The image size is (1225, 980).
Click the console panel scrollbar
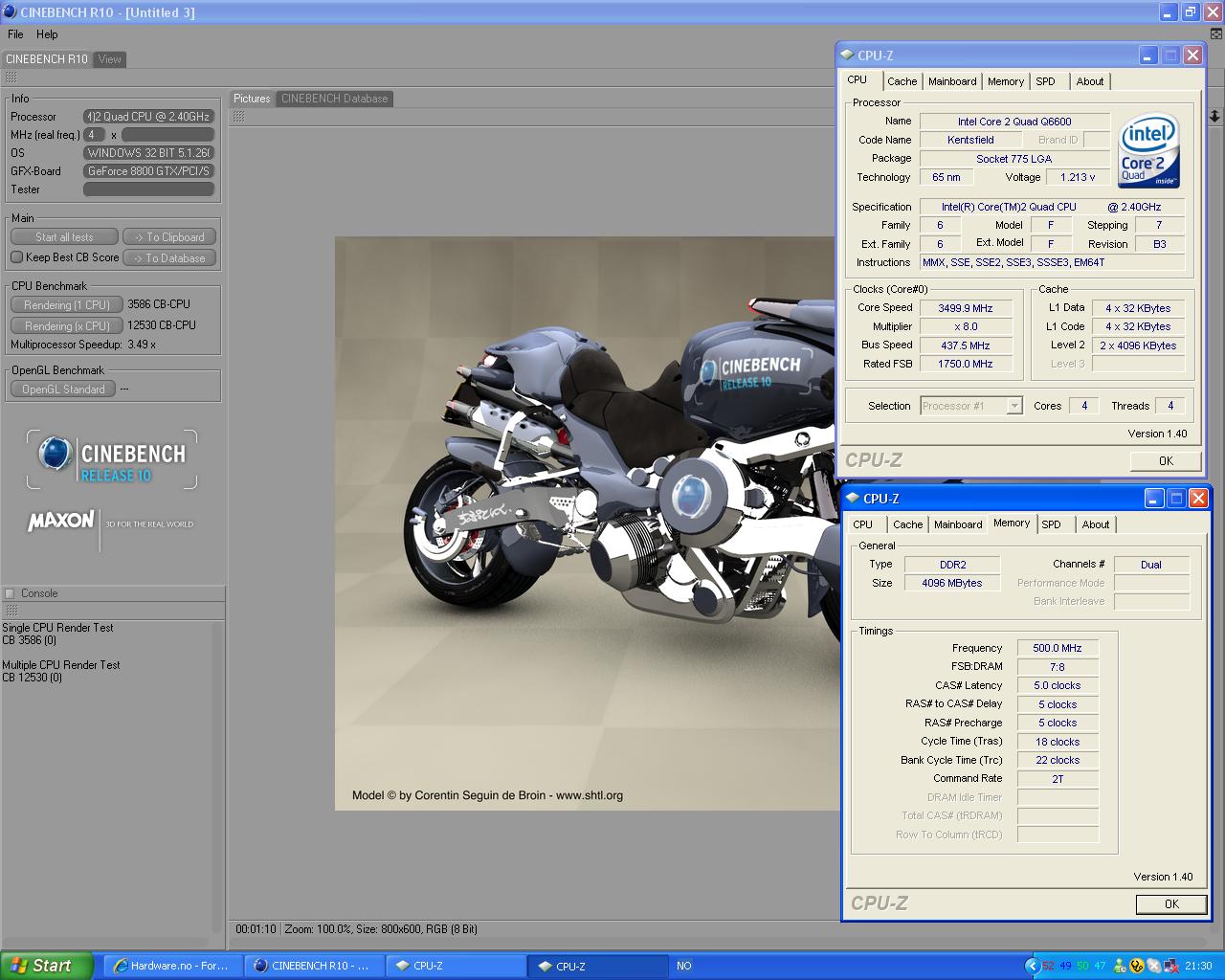(x=218, y=777)
